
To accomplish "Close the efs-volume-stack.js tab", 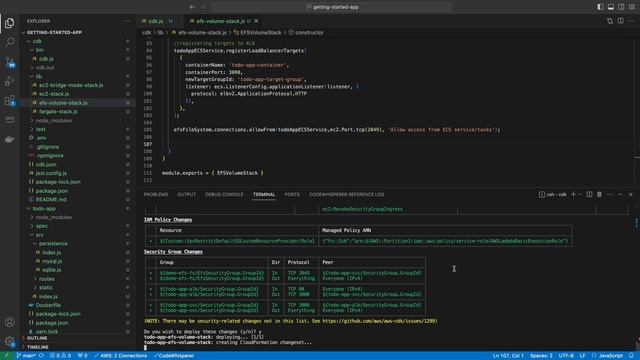I will tap(256, 21).
